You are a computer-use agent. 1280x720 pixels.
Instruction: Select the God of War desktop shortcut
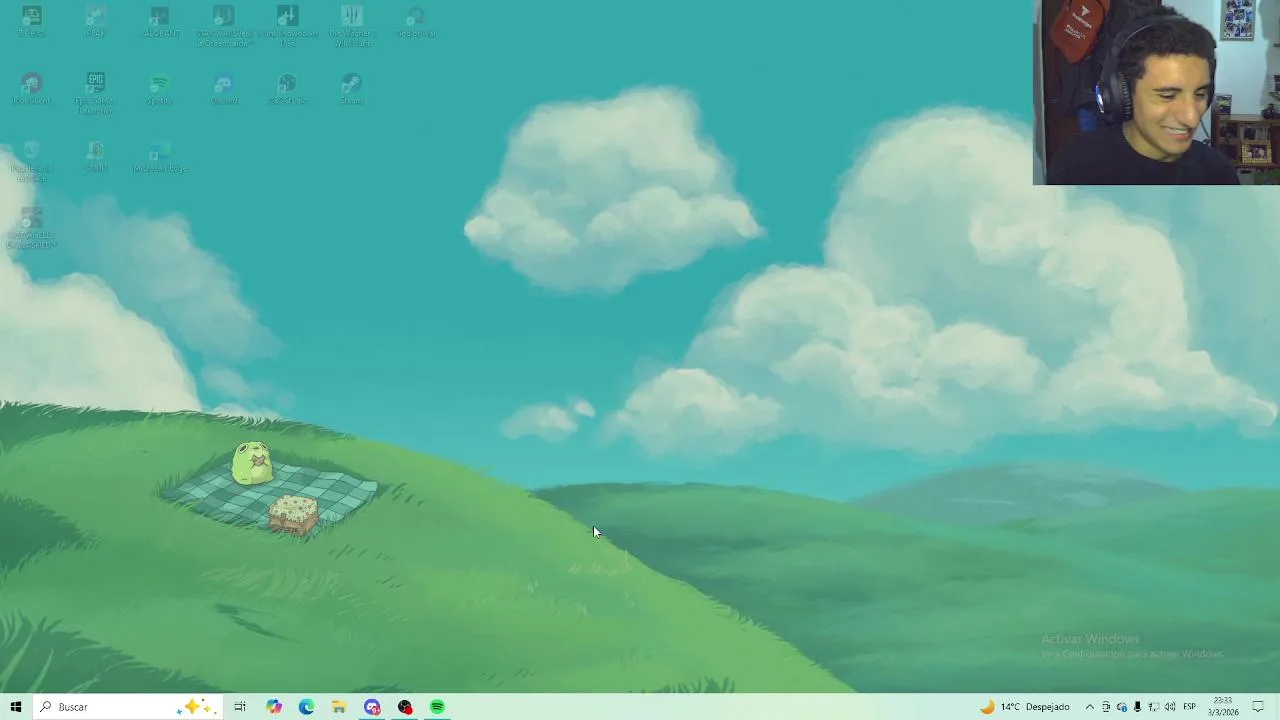coord(415,21)
